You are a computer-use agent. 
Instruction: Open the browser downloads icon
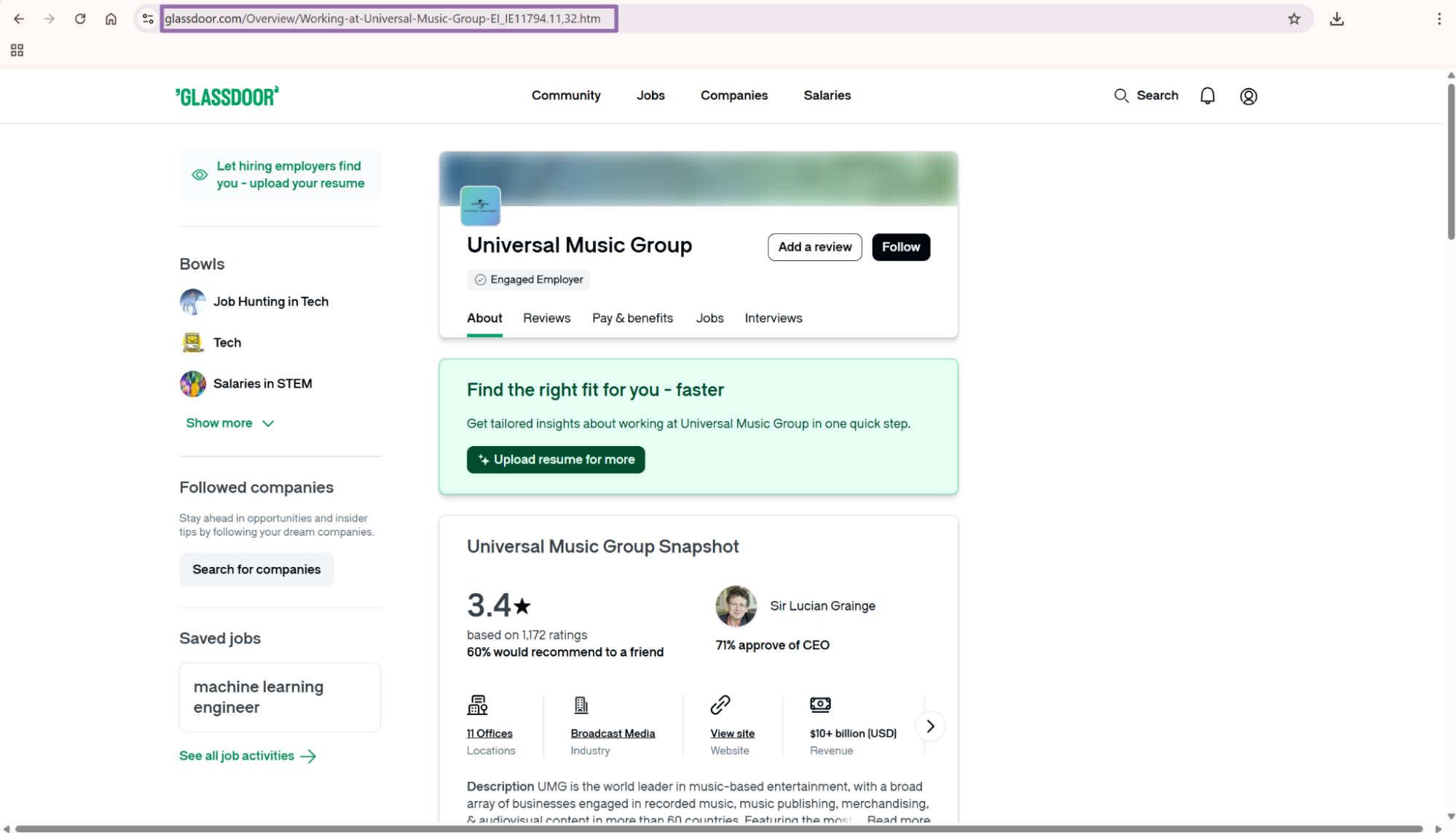[x=1337, y=19]
